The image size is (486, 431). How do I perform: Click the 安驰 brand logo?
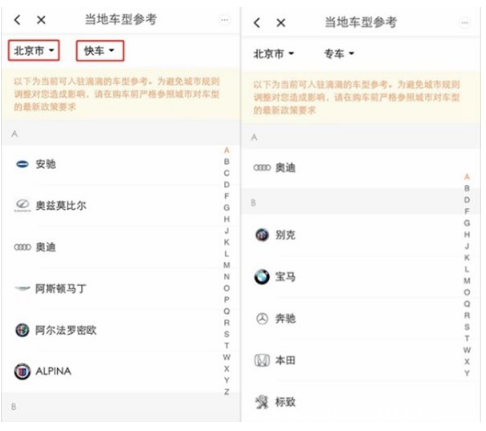click(22, 164)
